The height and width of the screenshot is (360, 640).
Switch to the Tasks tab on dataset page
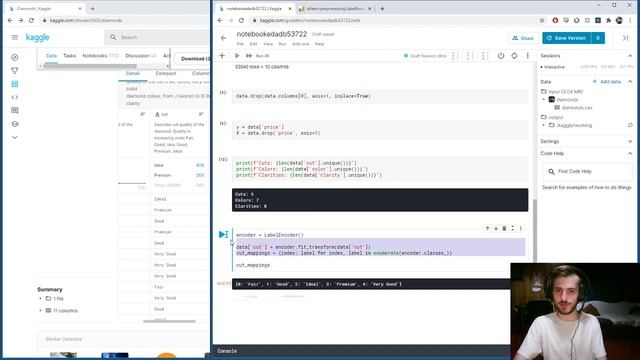(x=69, y=56)
